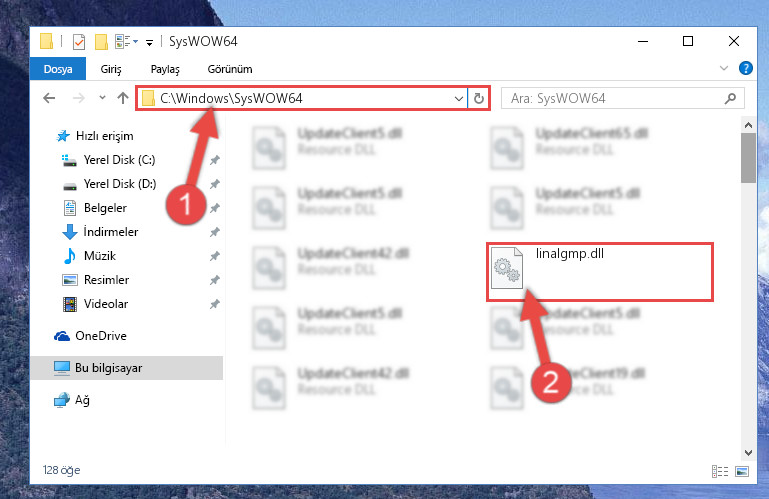Click the search magnifier icon
Image resolution: width=769 pixels, height=499 pixels.
730,99
